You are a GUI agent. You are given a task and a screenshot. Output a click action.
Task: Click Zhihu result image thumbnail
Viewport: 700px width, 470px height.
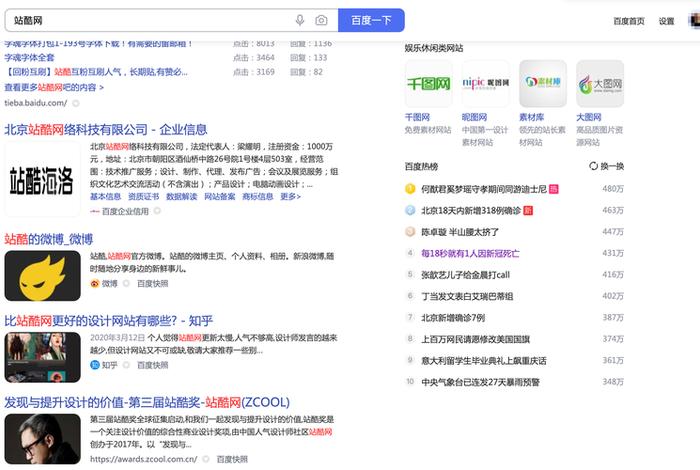click(x=42, y=357)
